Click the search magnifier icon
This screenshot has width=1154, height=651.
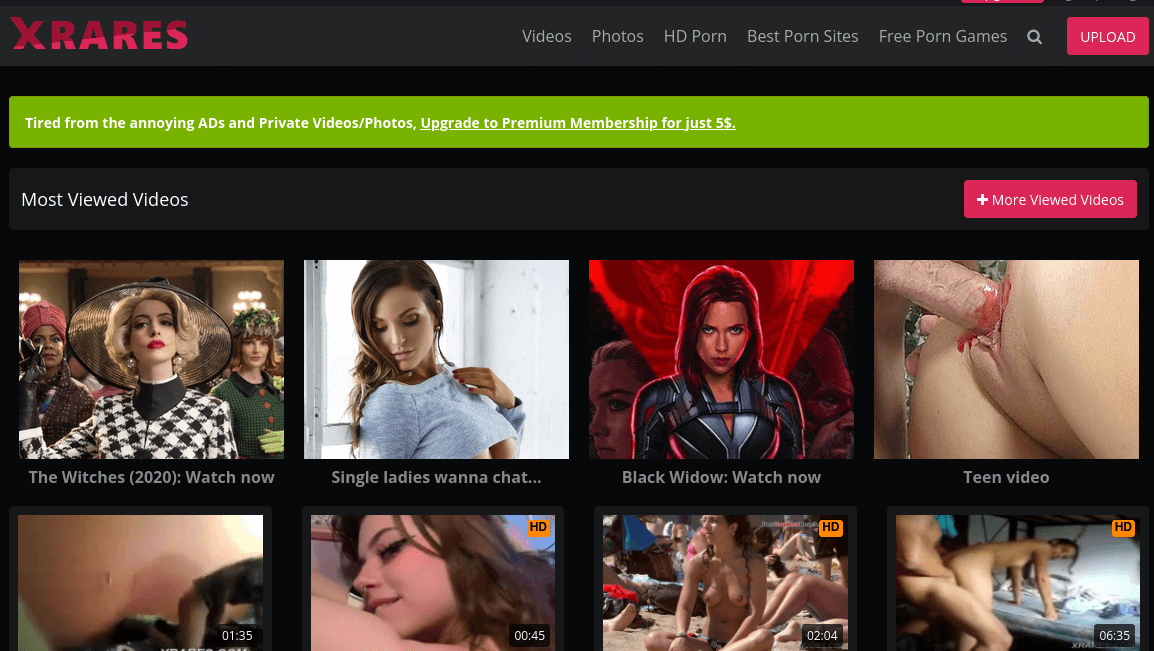tap(1034, 37)
